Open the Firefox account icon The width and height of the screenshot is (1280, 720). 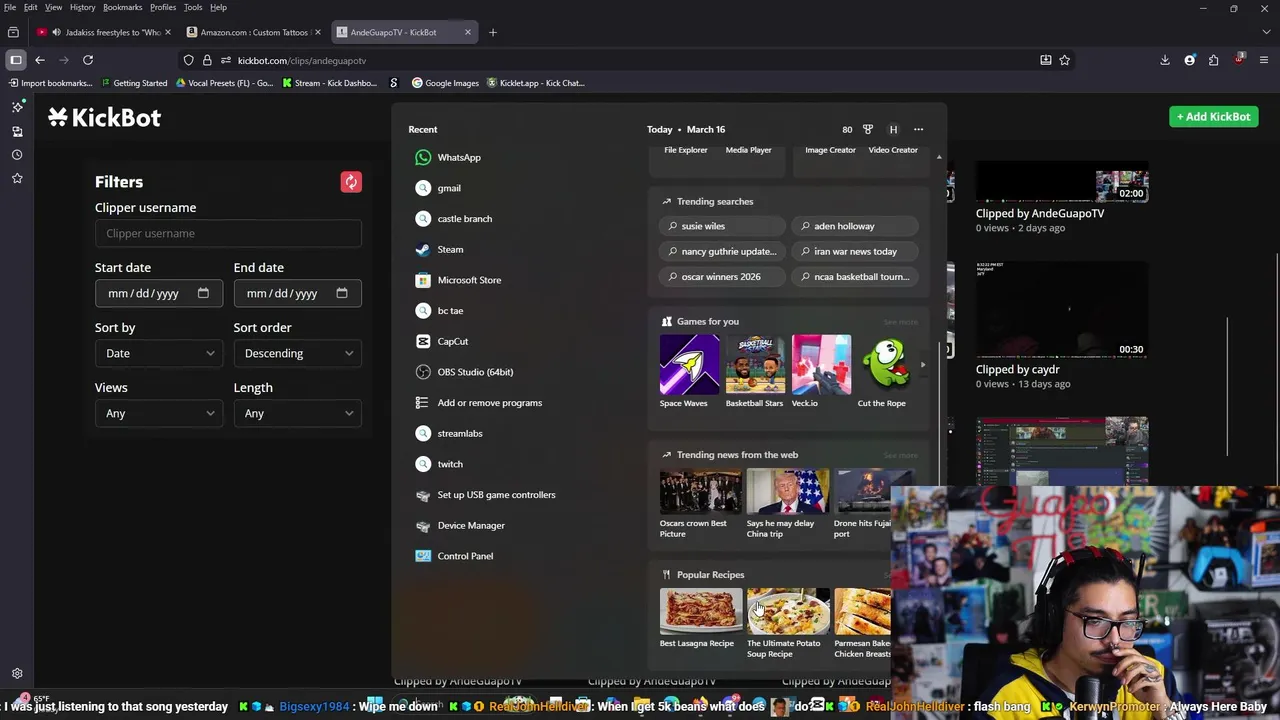point(1189,60)
